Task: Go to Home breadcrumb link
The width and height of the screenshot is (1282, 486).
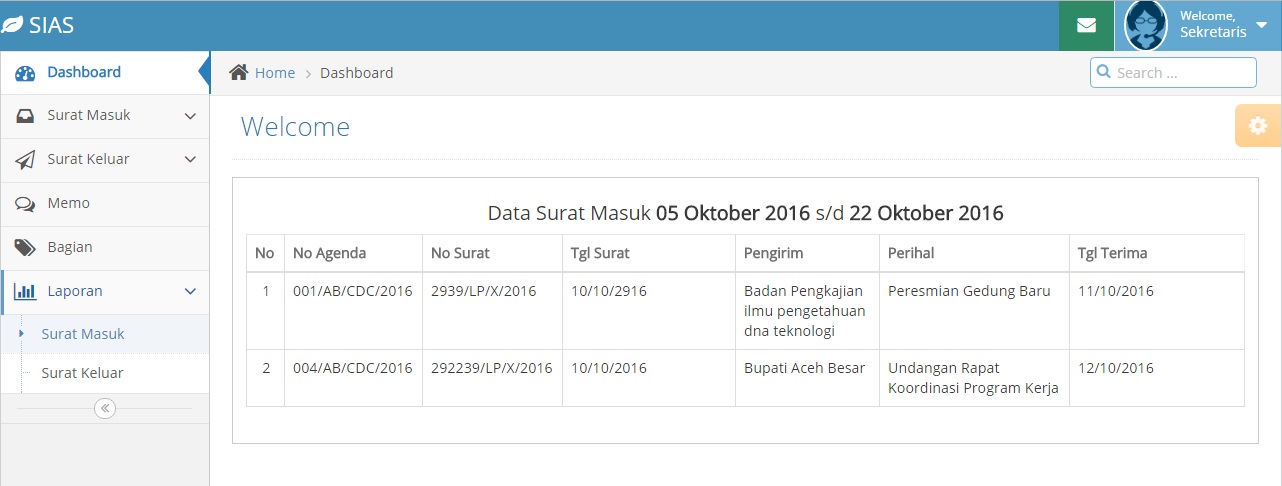Action: [x=275, y=73]
